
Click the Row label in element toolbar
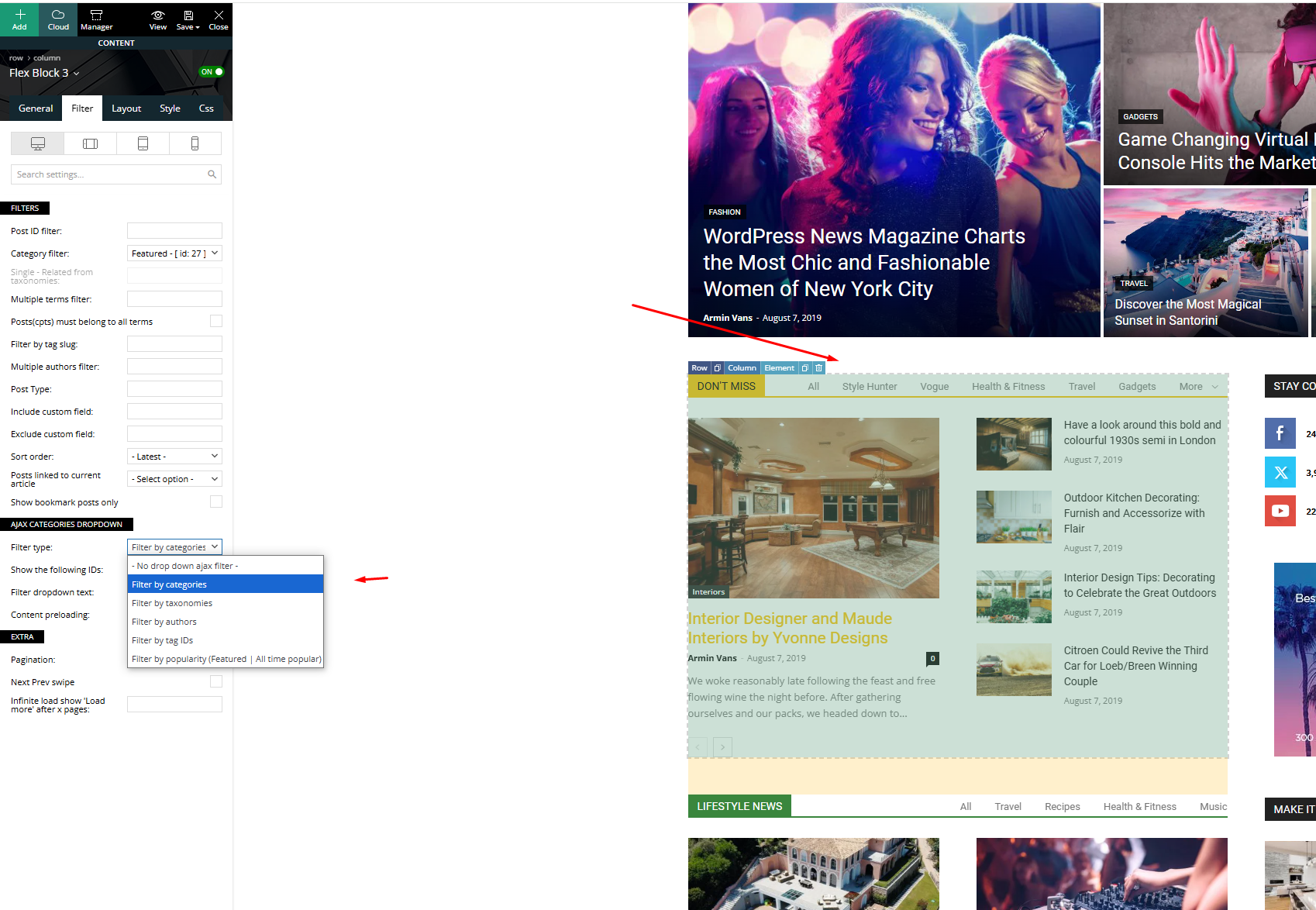[699, 368]
